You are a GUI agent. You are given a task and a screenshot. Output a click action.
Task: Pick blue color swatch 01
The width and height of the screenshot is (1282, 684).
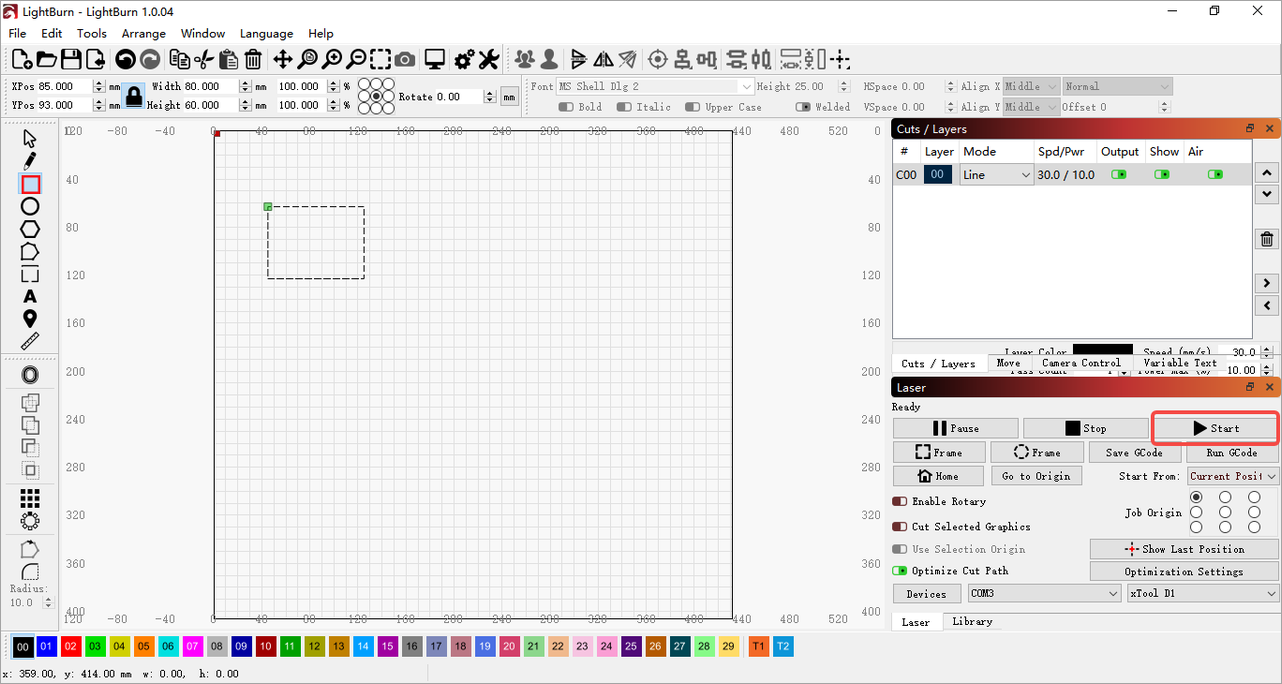pyautogui.click(x=46, y=647)
